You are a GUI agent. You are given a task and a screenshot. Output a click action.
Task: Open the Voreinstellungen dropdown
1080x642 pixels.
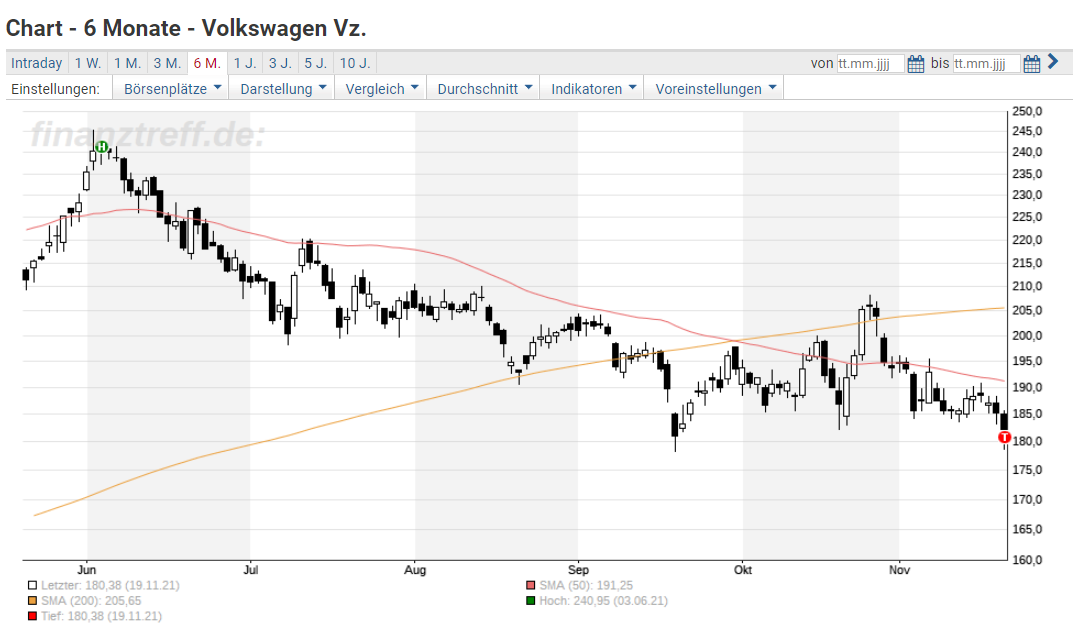[715, 89]
